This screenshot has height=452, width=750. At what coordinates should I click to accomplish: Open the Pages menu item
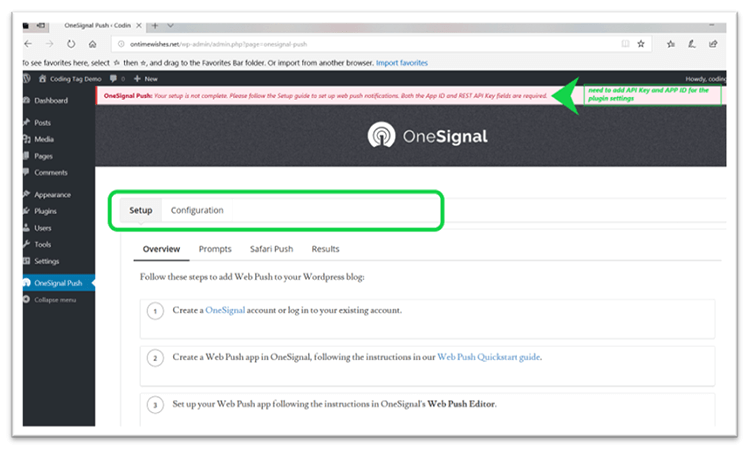[43, 156]
